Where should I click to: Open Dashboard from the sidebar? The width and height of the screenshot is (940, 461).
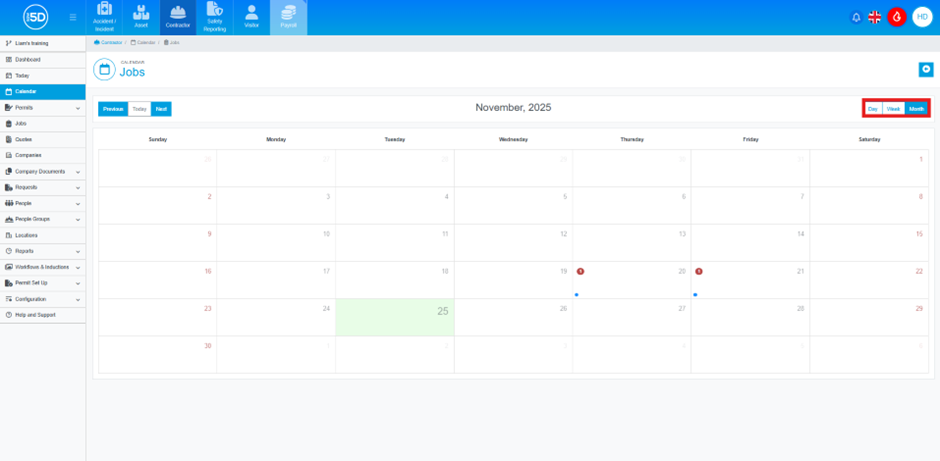[x=28, y=59]
